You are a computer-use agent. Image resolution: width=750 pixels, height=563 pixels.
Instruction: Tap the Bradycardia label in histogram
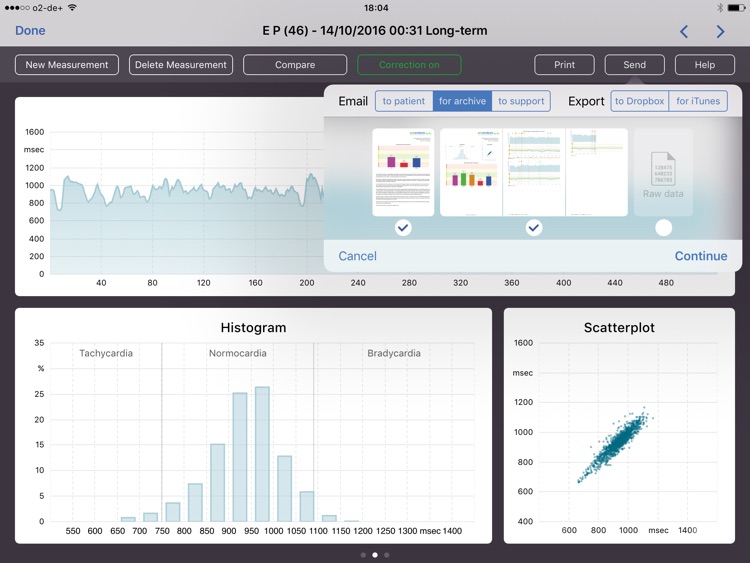tap(394, 353)
